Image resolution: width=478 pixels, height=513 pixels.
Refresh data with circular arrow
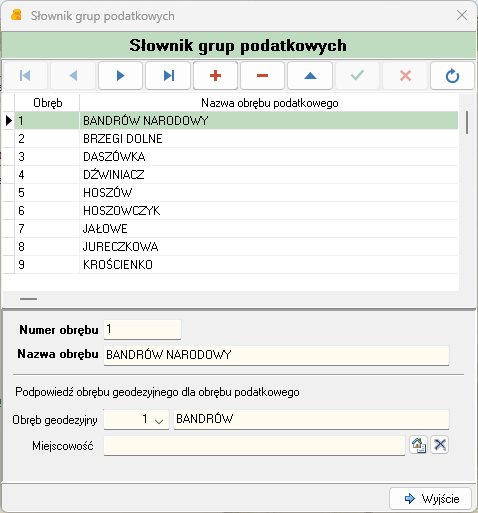coord(452,76)
